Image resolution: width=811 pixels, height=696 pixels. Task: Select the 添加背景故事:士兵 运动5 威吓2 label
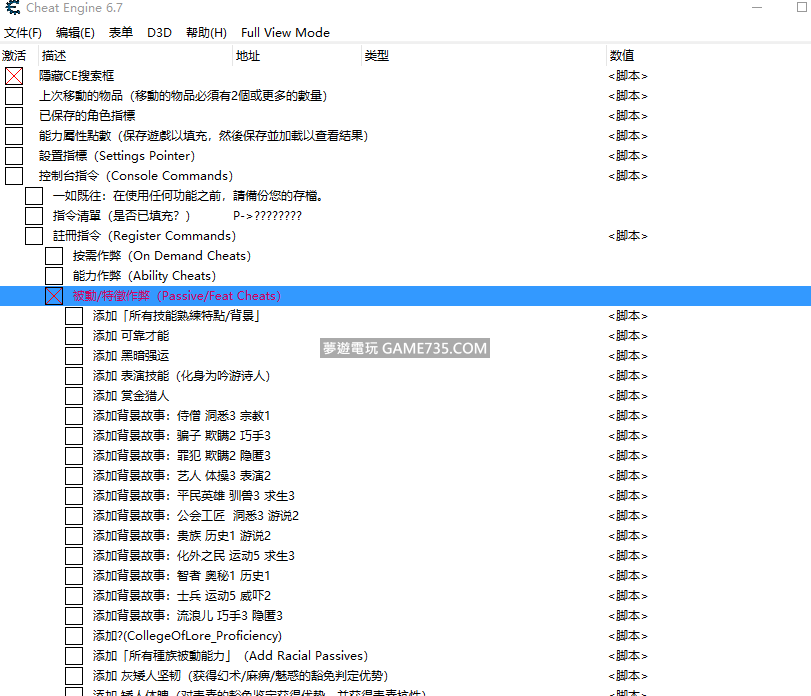182,596
